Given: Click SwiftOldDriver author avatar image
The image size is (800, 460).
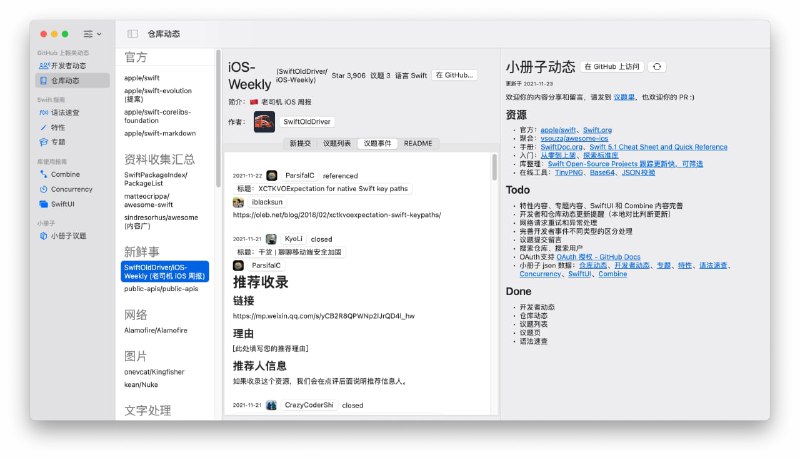Looking at the screenshot, I should click(x=264, y=122).
